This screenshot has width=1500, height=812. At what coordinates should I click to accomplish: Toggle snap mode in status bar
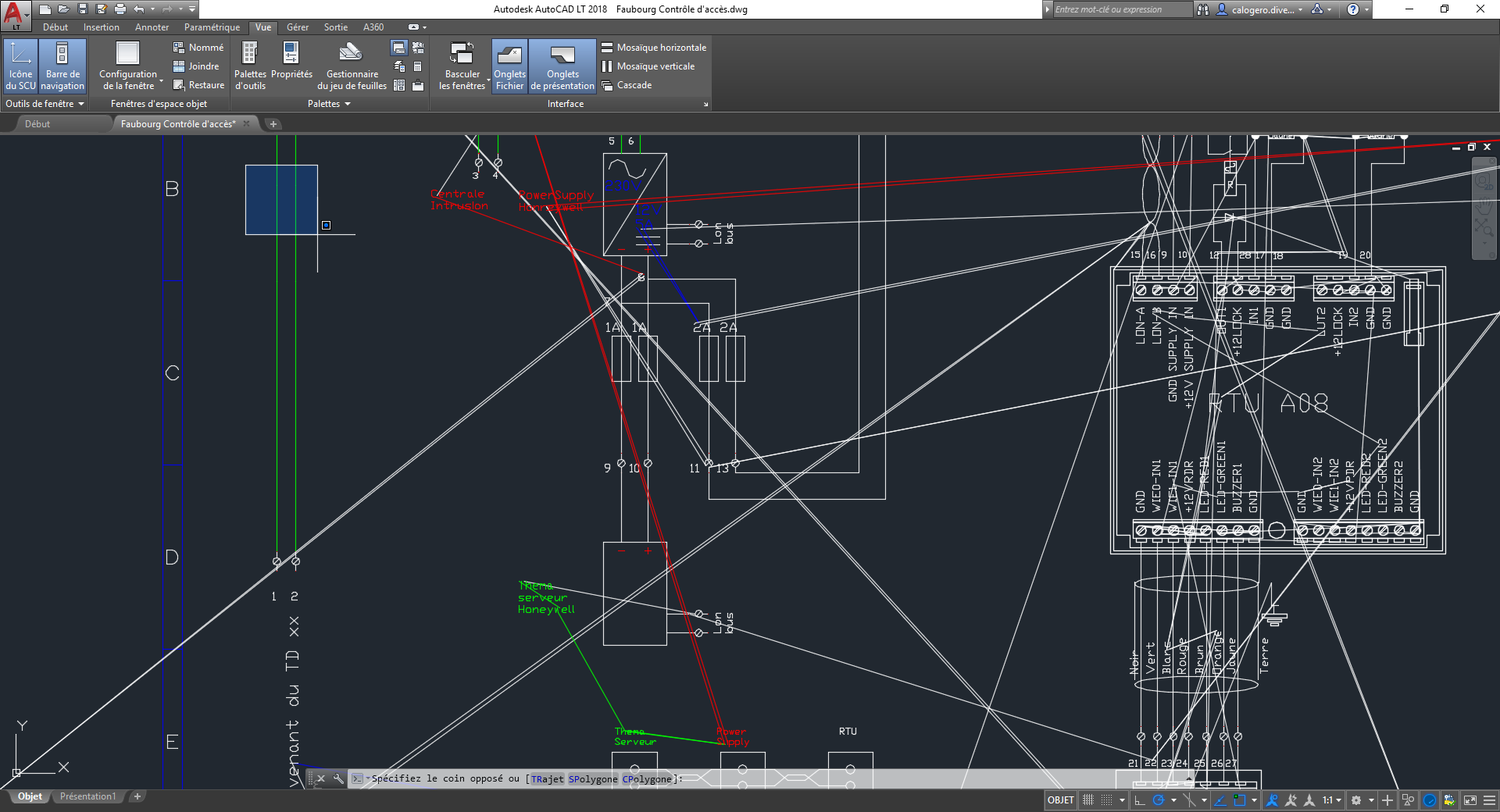1106,800
